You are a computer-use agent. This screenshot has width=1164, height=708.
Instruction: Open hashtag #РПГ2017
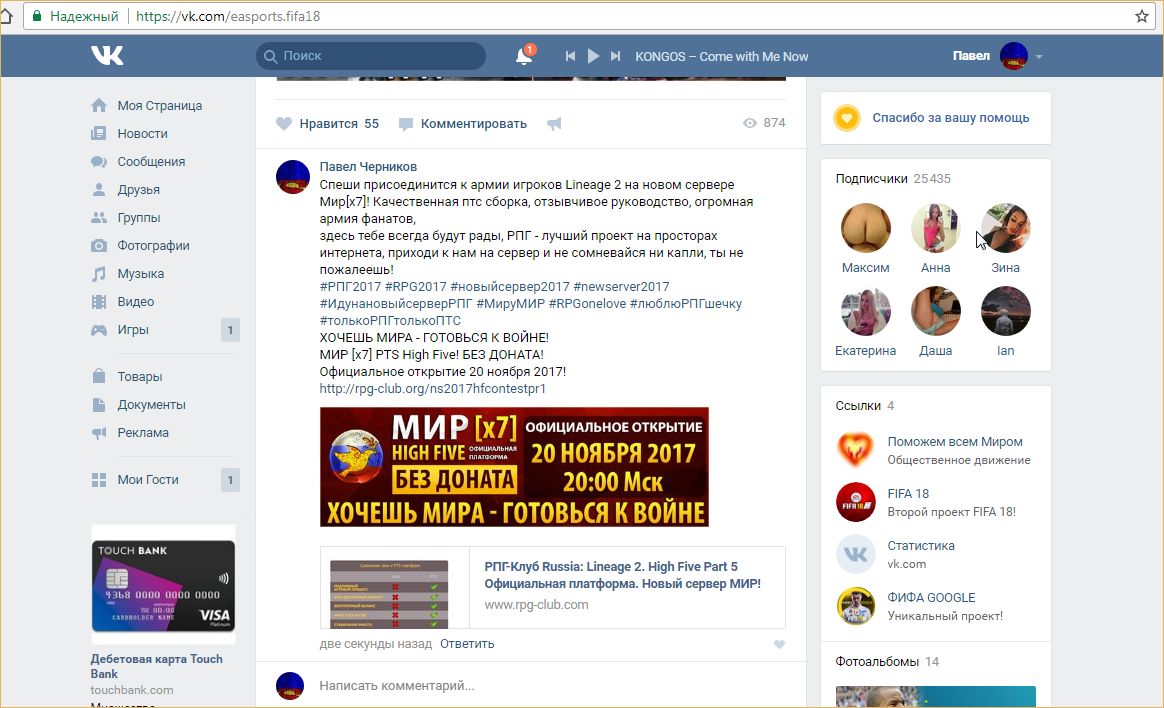pos(350,287)
